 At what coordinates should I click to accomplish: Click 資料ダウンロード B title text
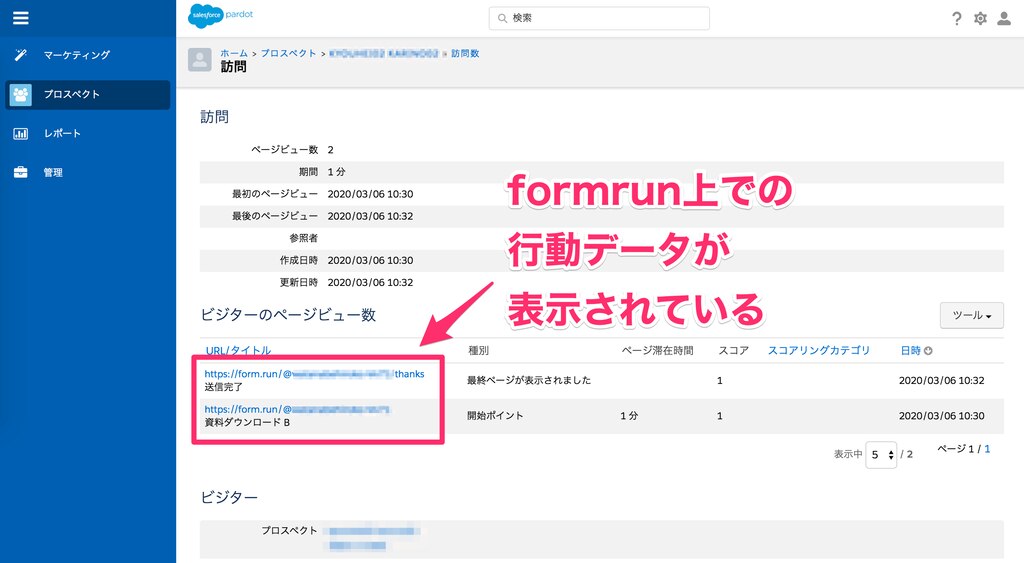click(247, 423)
